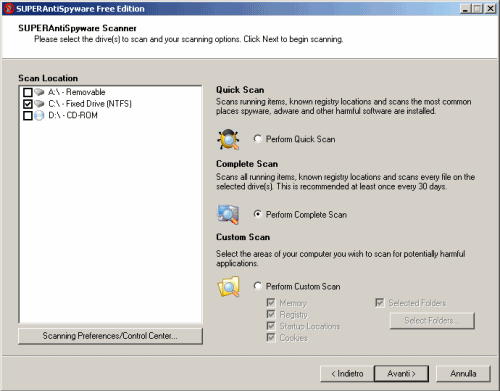Select Perform Complete Scan radio button
Image resolution: width=500 pixels, height=391 pixels.
point(258,214)
